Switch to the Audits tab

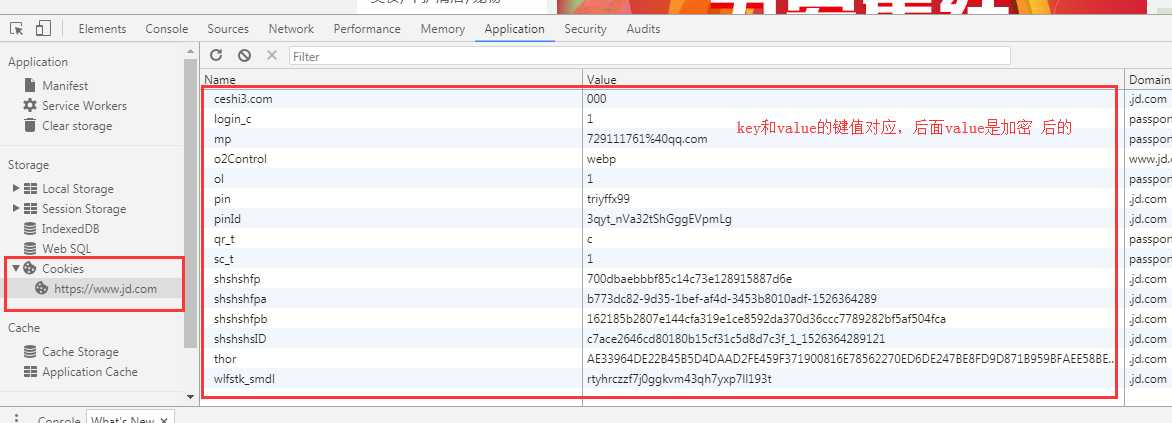tap(644, 28)
